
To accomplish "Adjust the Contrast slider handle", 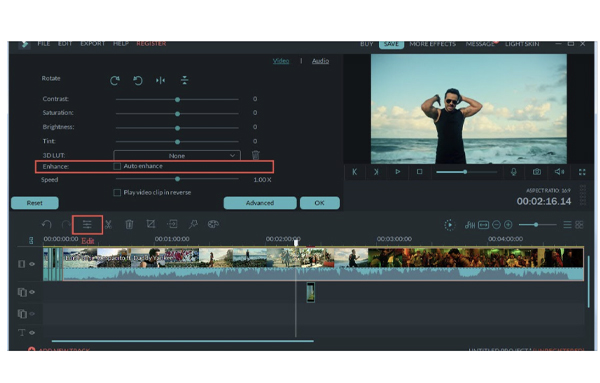I will point(177,99).
